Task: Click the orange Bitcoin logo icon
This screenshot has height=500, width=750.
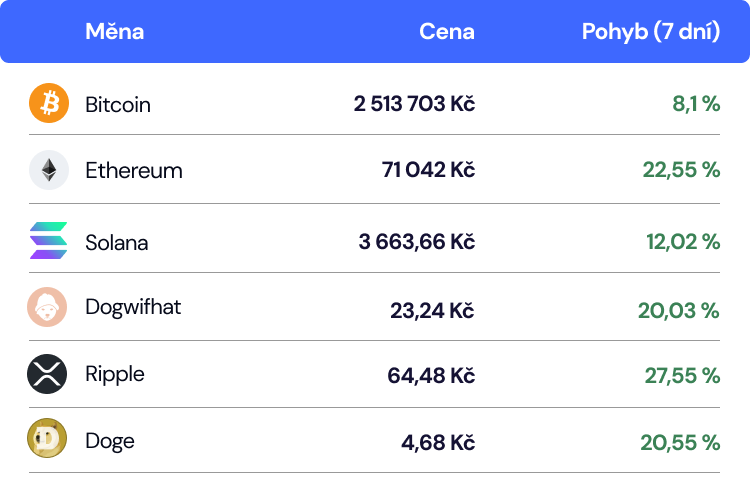Action: click(49, 103)
